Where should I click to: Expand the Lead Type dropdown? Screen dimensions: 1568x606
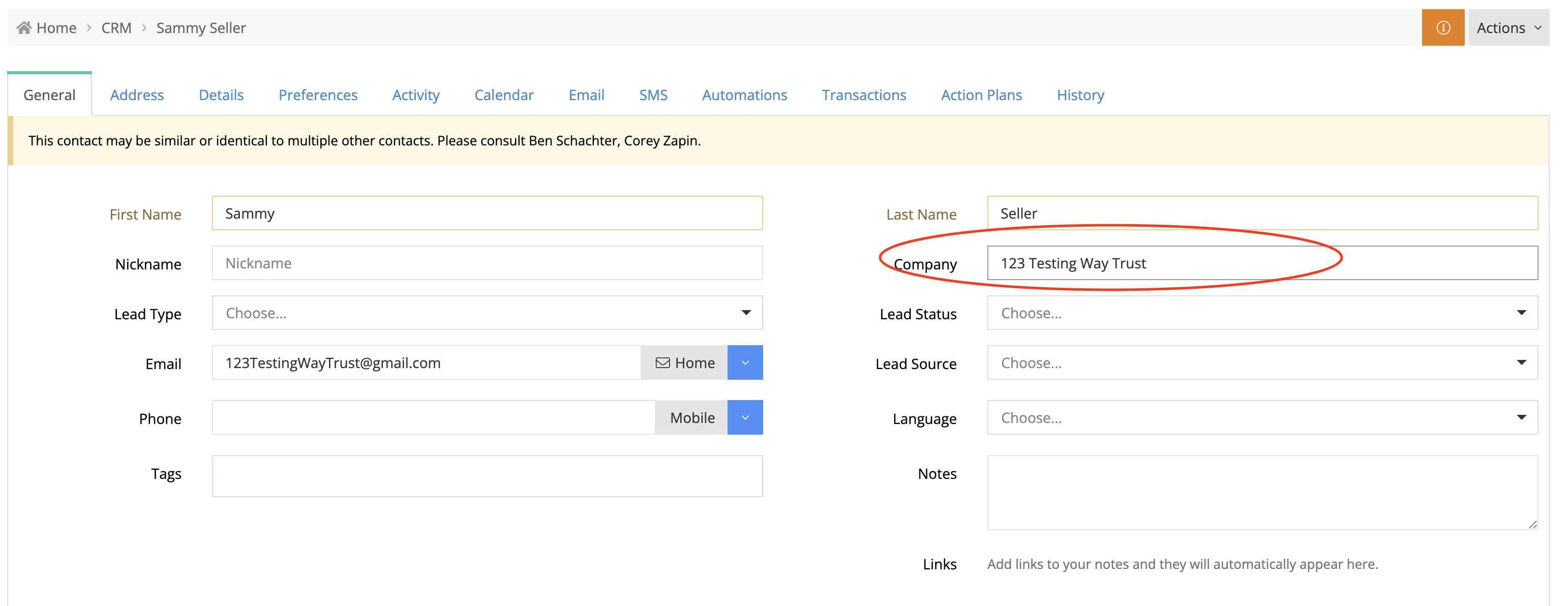tap(487, 313)
